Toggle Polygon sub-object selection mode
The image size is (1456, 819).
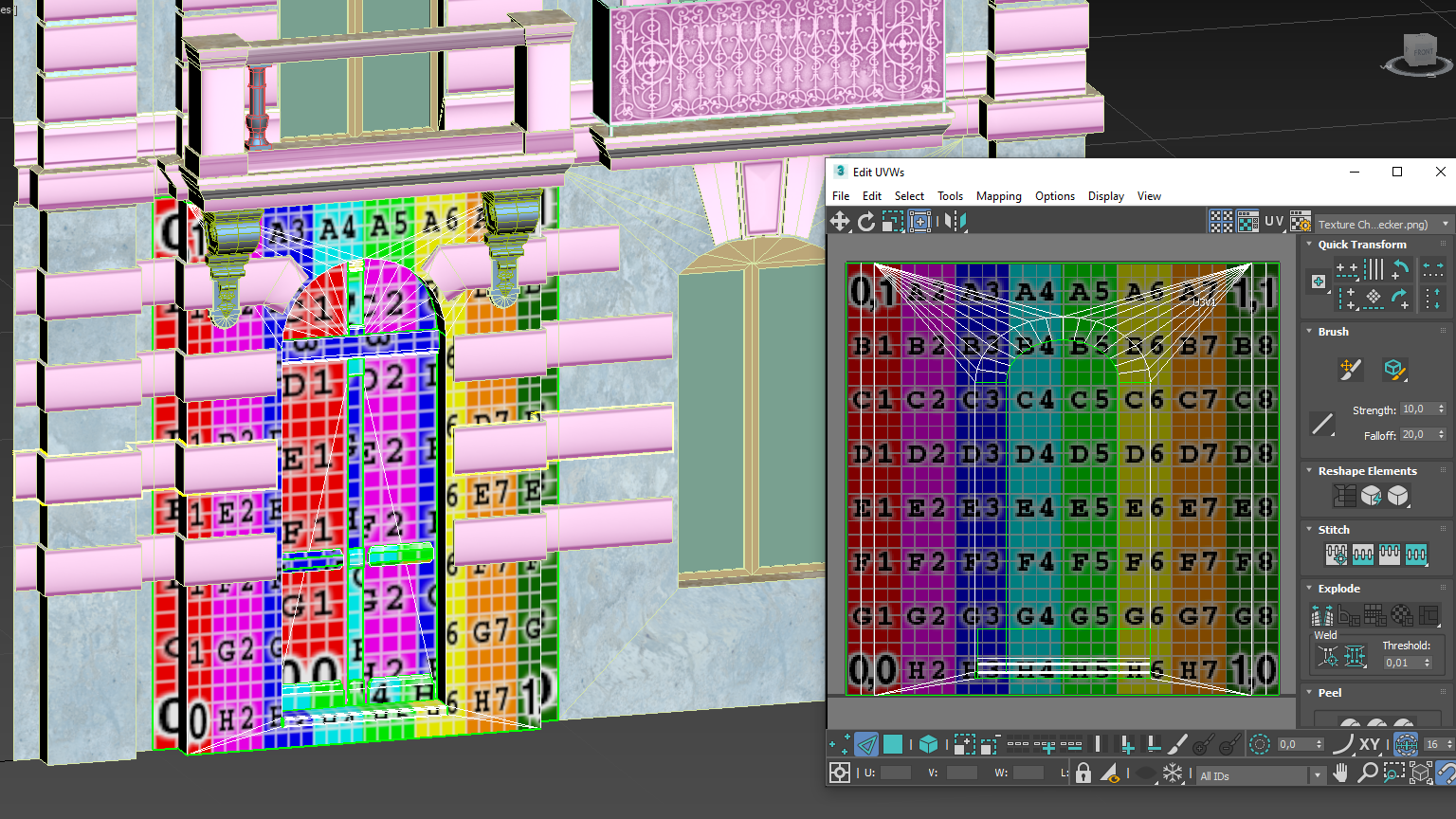tap(893, 745)
